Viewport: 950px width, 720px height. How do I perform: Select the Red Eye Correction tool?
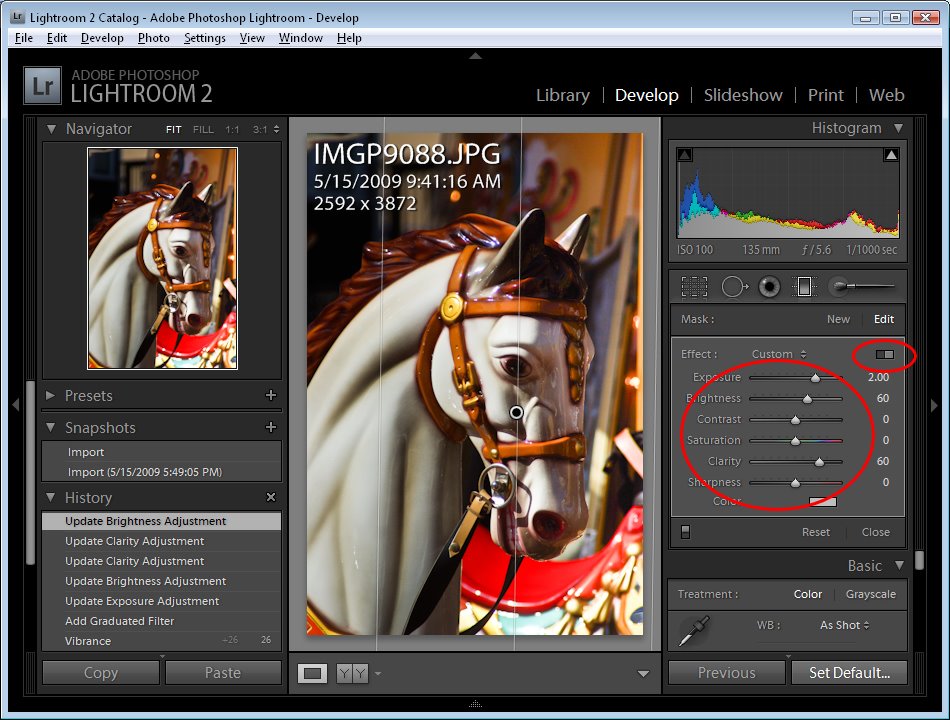pyautogui.click(x=769, y=287)
